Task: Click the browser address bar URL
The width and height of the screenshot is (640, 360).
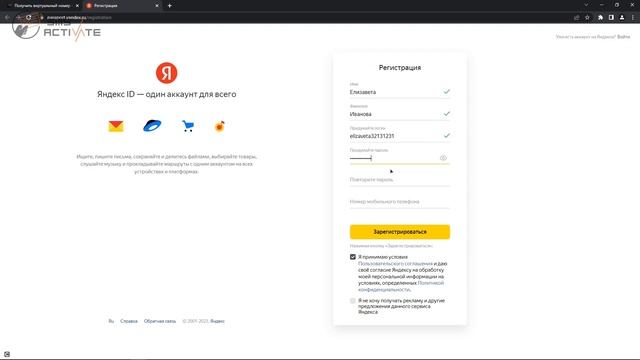Action: click(79, 18)
